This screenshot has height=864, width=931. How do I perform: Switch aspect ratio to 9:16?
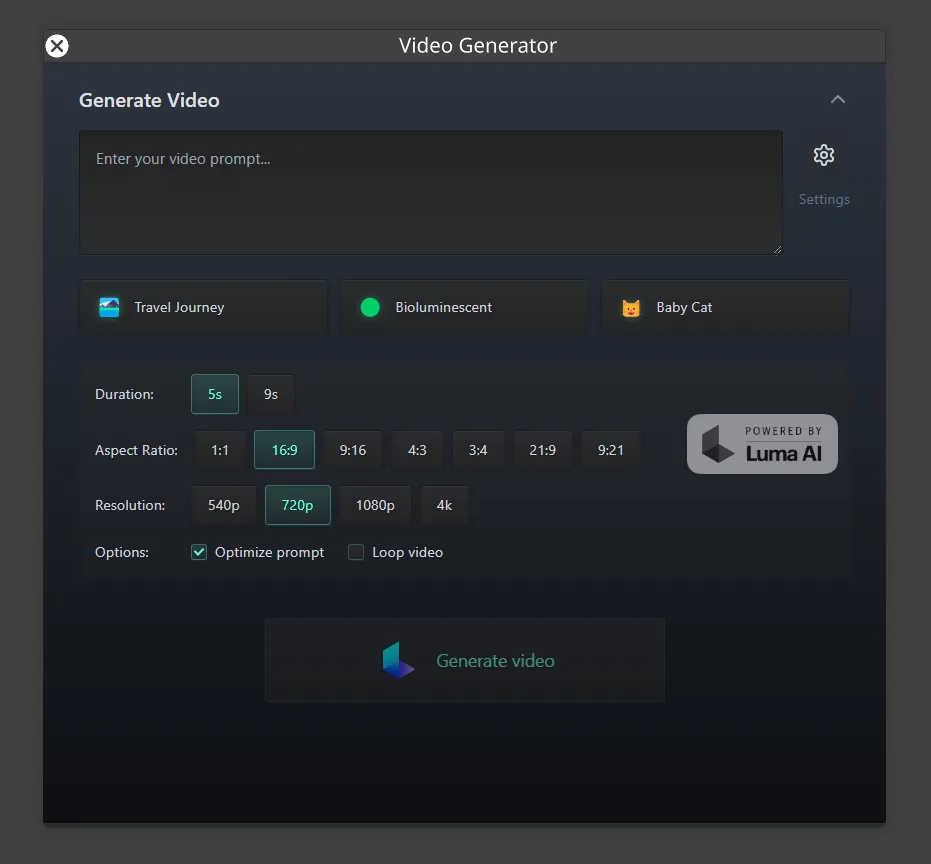352,449
